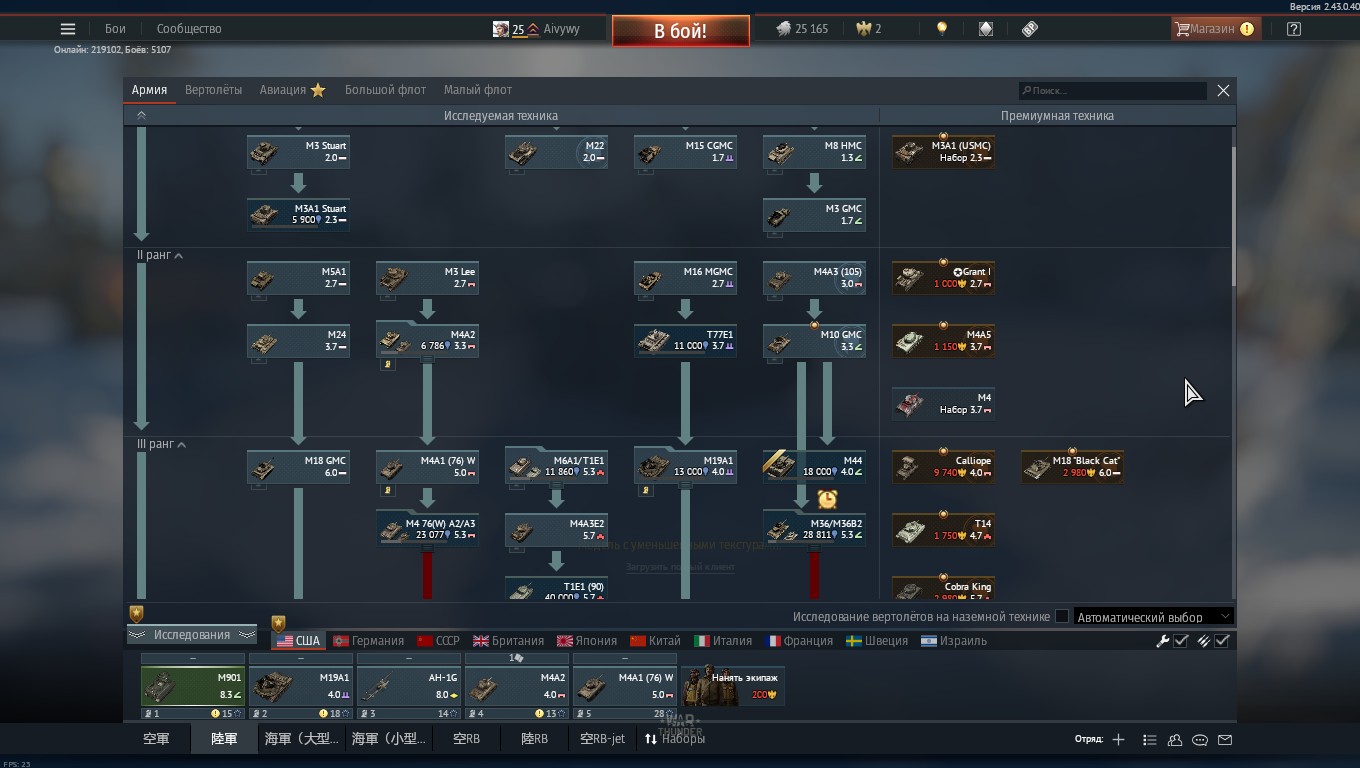Click the Golden Eagles balance 2
This screenshot has width=1360, height=768.
pyautogui.click(x=868, y=29)
